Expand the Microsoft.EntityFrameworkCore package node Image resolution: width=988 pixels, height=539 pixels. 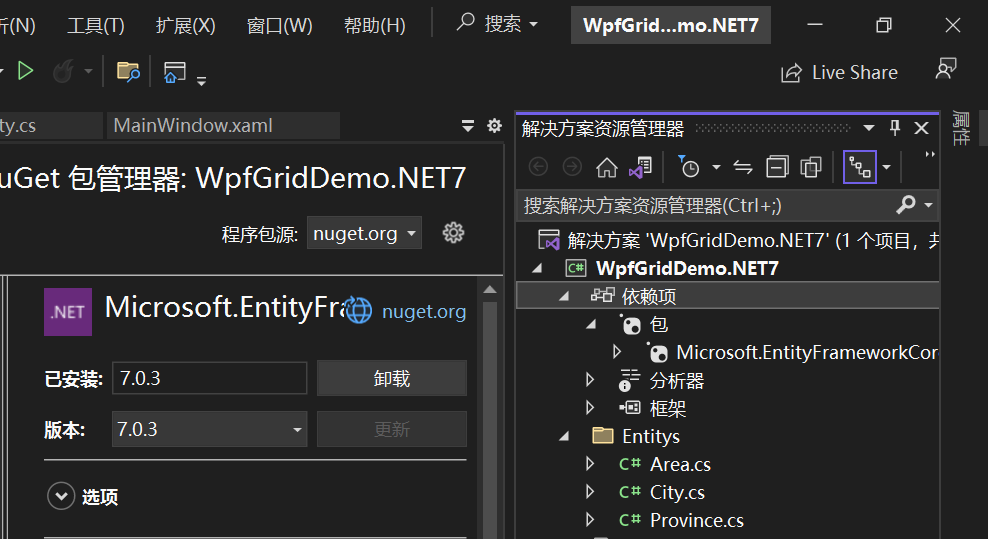(617, 352)
